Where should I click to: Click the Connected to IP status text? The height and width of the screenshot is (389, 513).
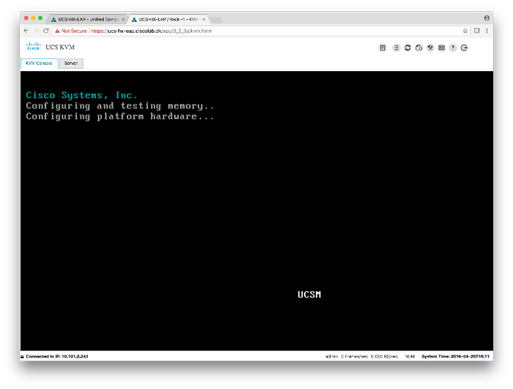click(57, 357)
